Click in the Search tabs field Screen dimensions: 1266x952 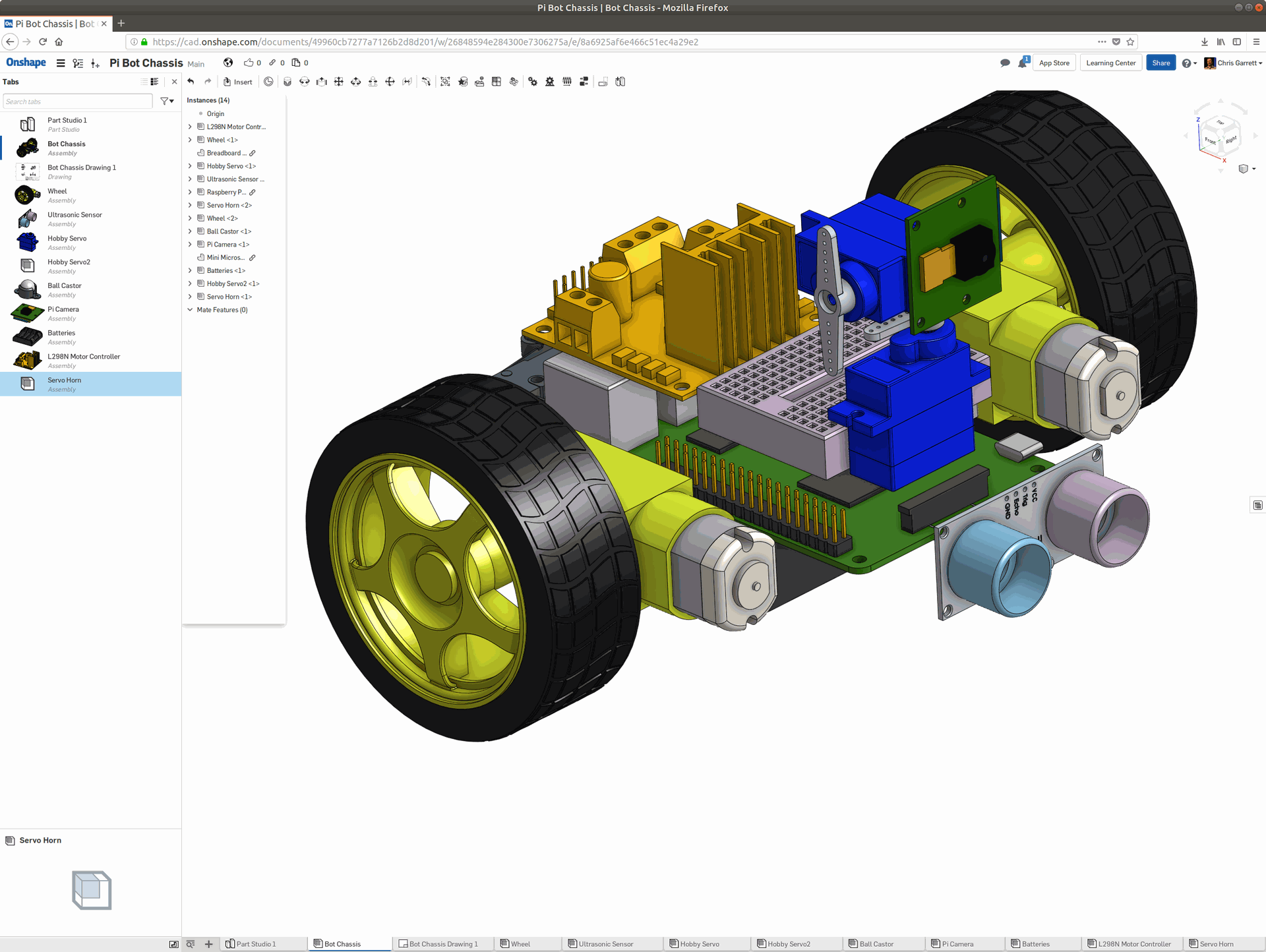77,102
